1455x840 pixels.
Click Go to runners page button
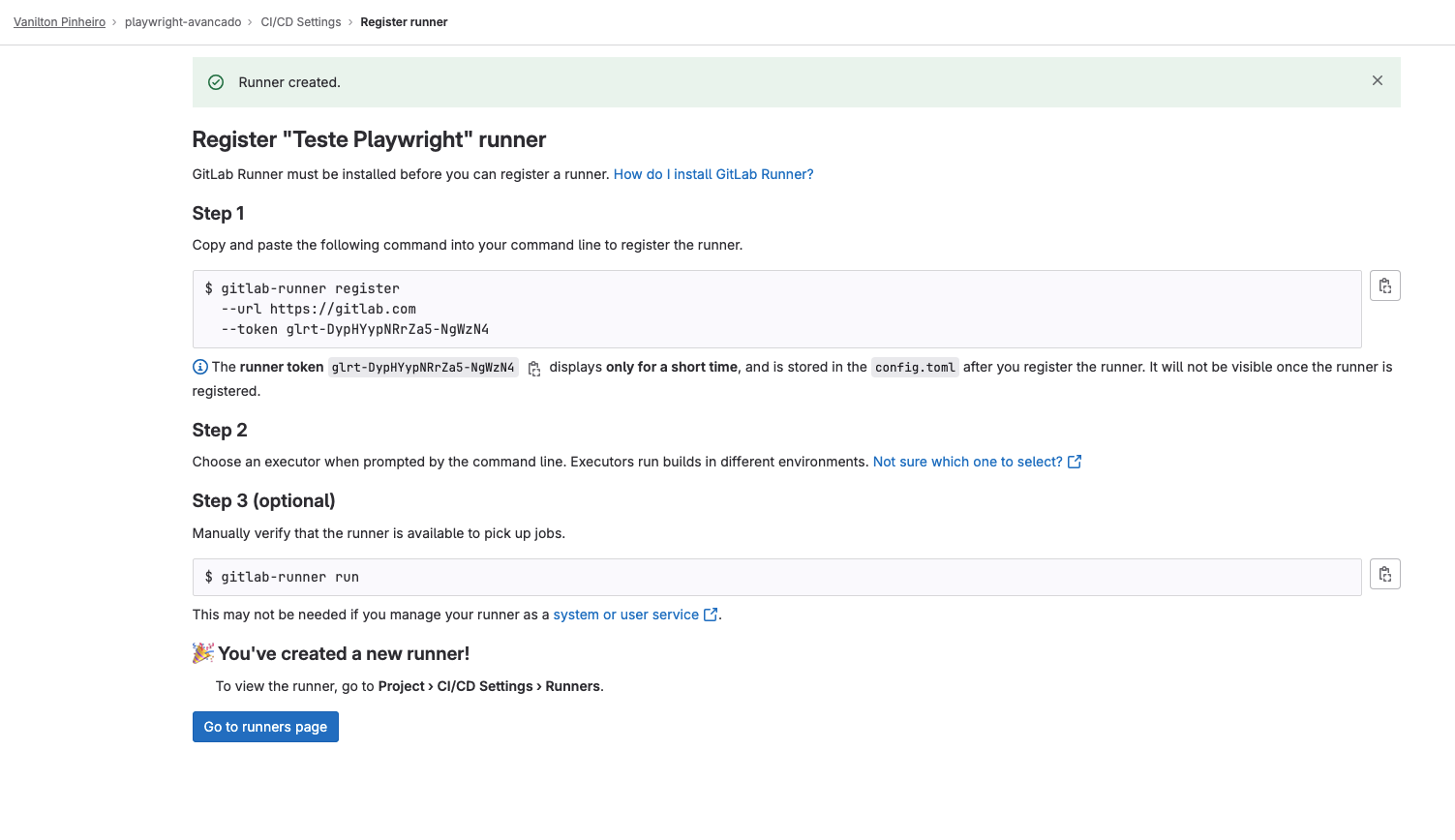265,727
